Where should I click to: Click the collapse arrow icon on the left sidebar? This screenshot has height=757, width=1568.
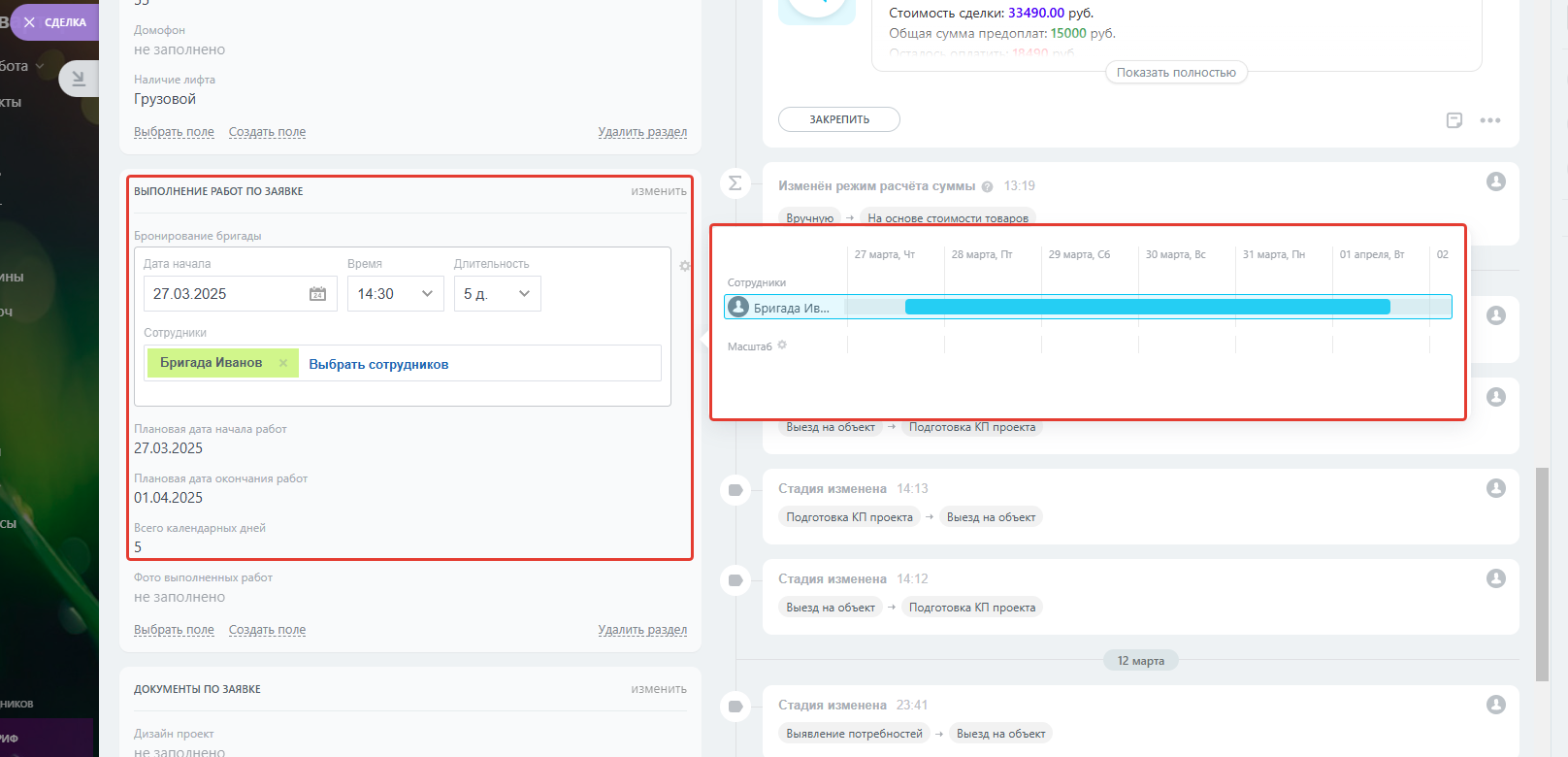tap(79, 79)
